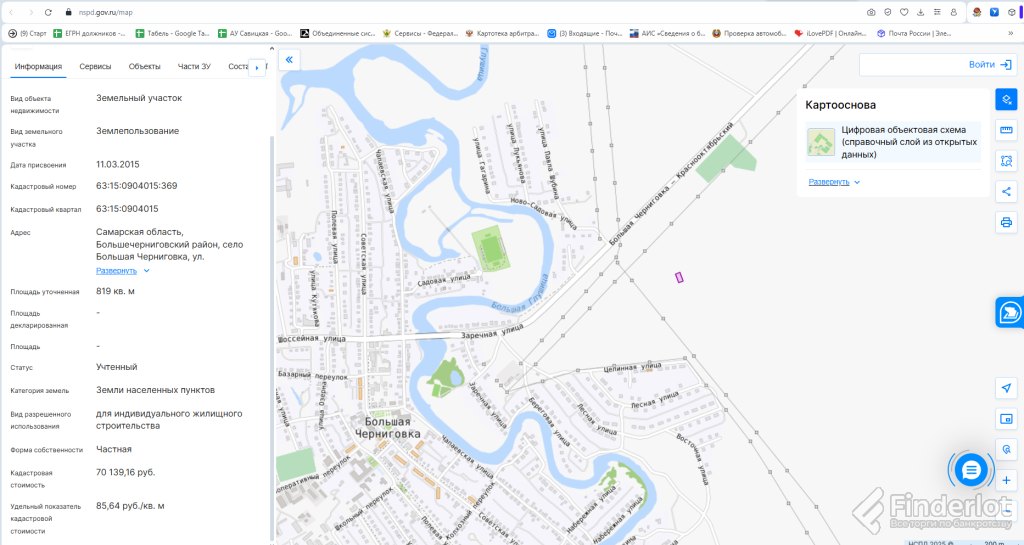Zoom in with the plus button
This screenshot has width=1024, height=545.
(1006, 480)
